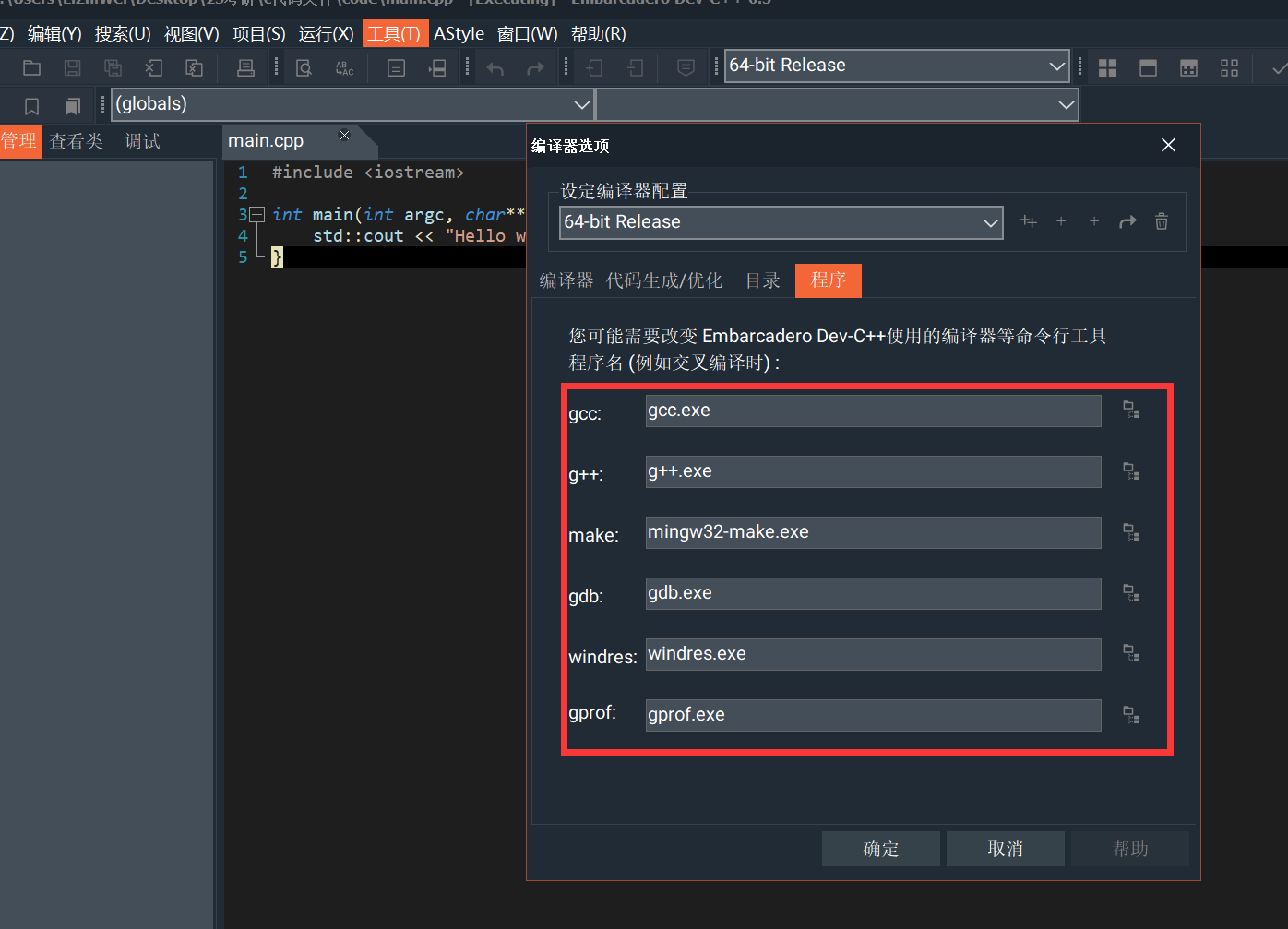The width and height of the screenshot is (1288, 929).
Task: Select the 管理 side panel tab
Action: (19, 141)
